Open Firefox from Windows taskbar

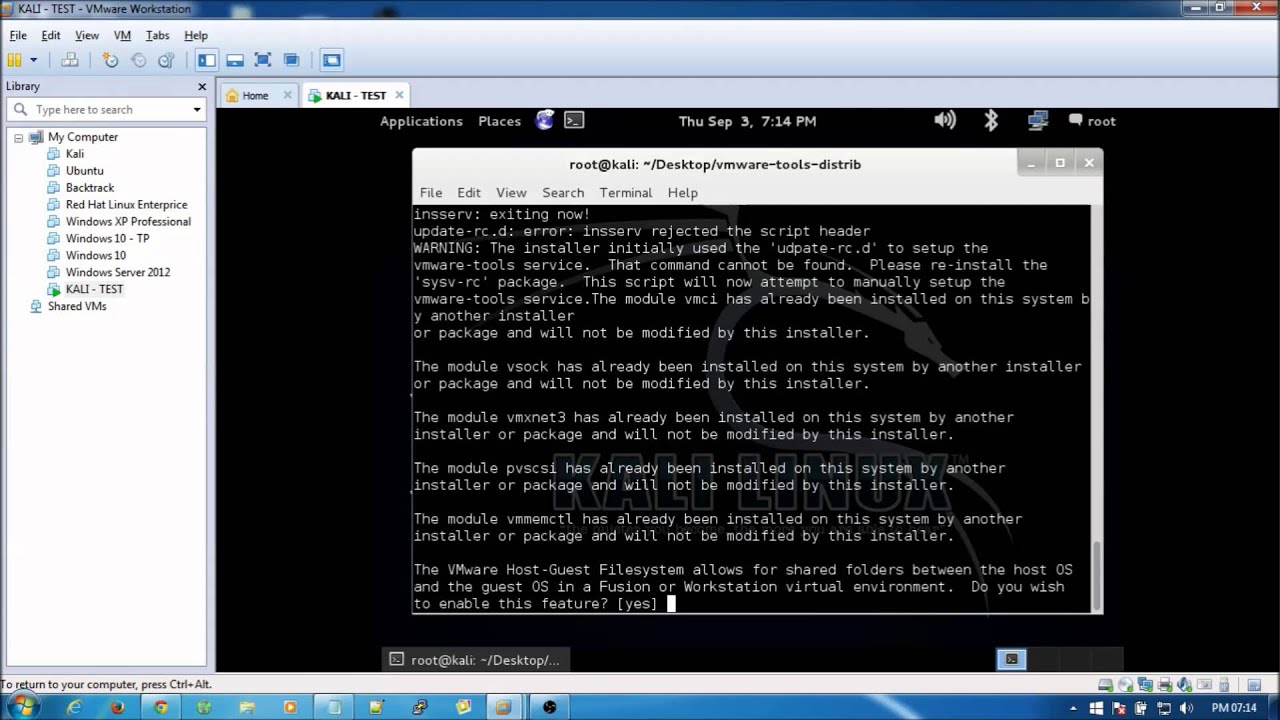[x=117, y=707]
